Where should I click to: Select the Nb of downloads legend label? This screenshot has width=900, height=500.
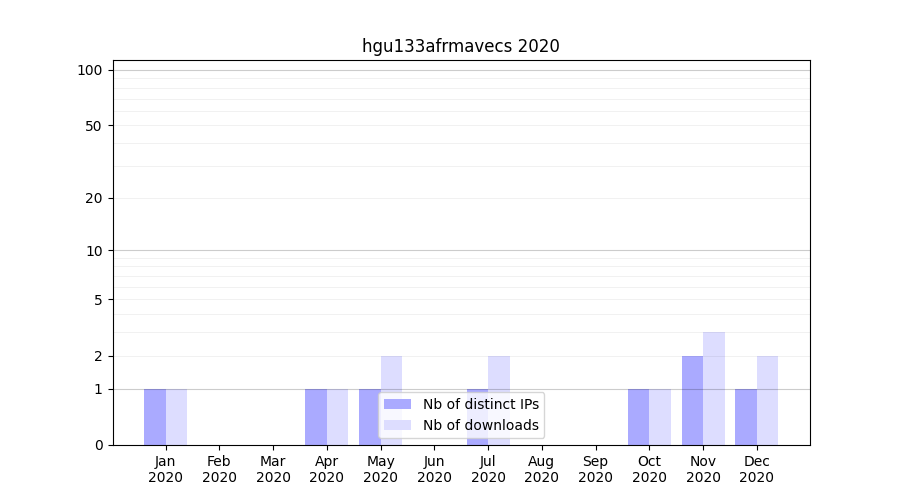coord(480,425)
